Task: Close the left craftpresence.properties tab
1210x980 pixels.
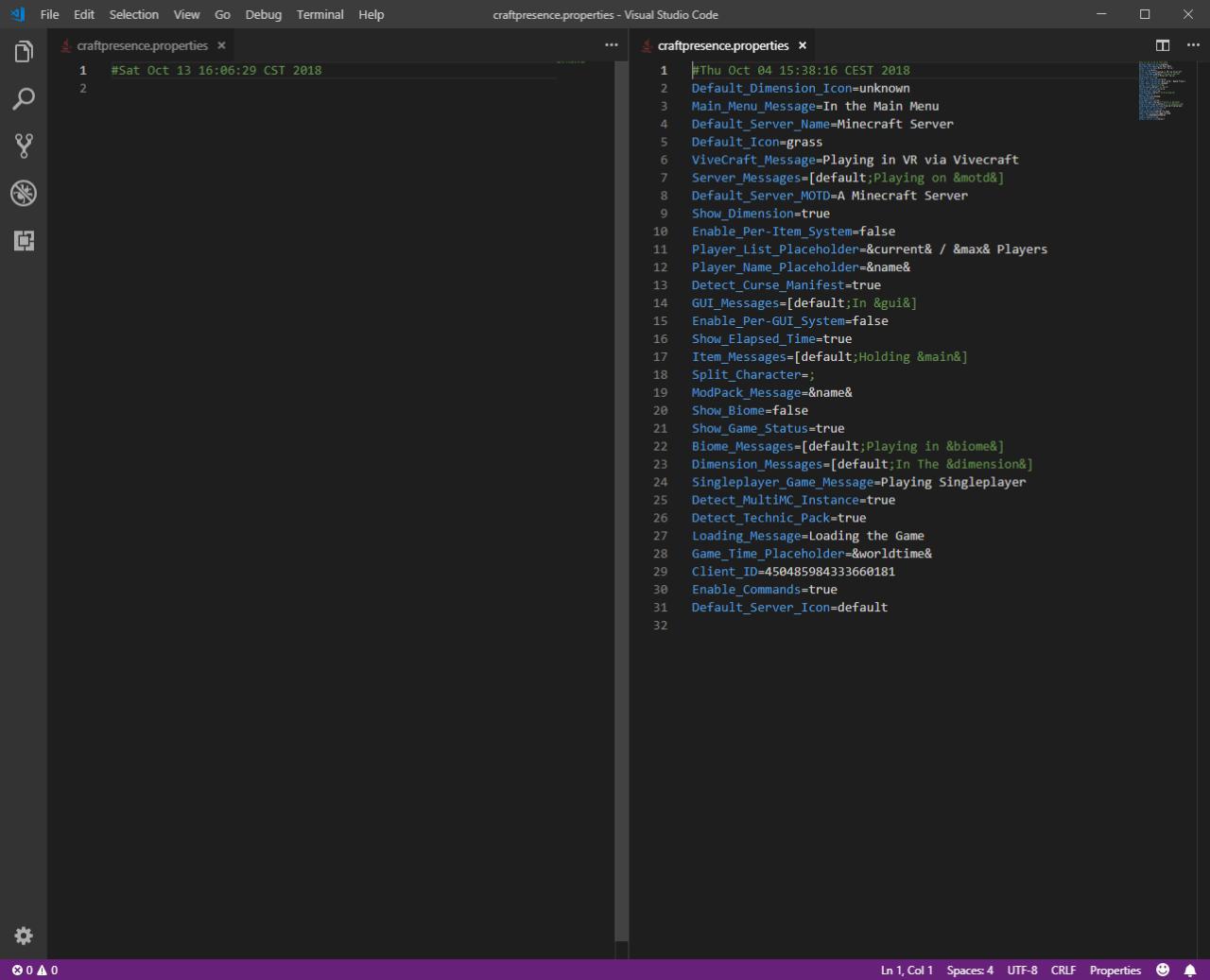Action: (221, 45)
